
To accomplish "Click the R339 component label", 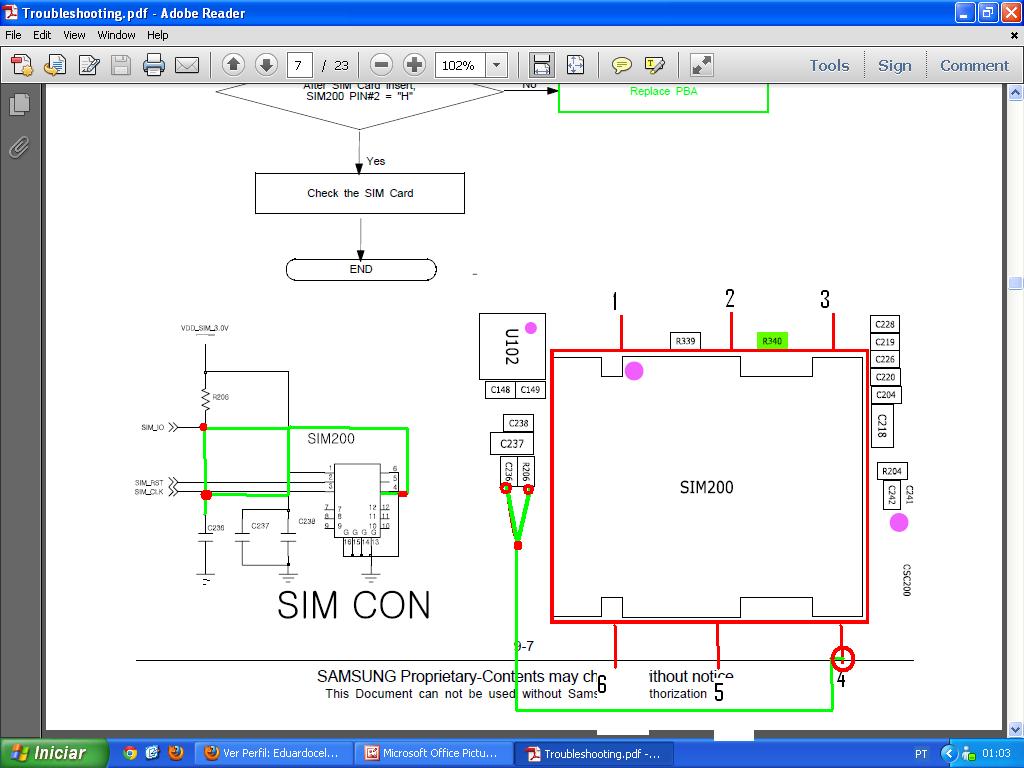I will pos(685,341).
